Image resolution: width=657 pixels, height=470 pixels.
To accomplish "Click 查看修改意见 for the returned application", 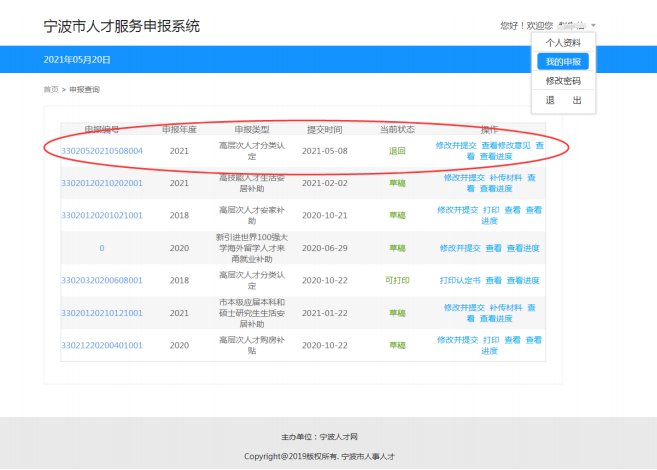I will tap(506, 145).
